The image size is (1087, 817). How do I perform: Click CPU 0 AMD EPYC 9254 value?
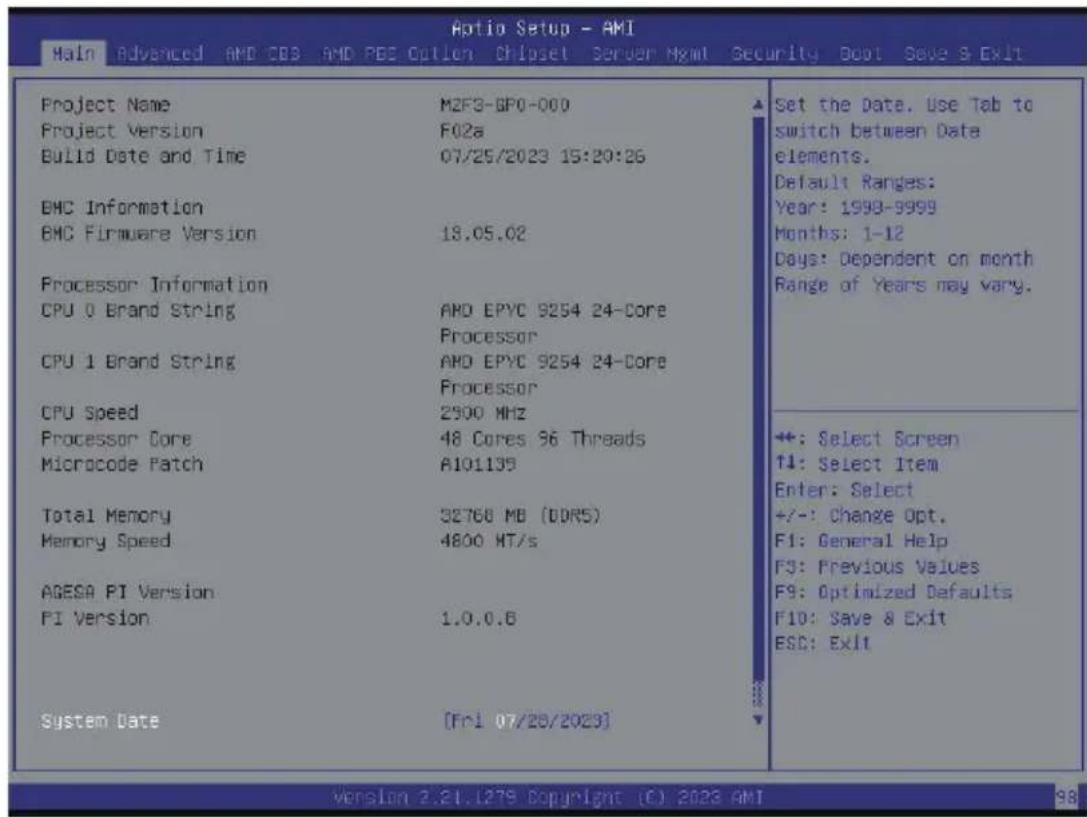[553, 322]
